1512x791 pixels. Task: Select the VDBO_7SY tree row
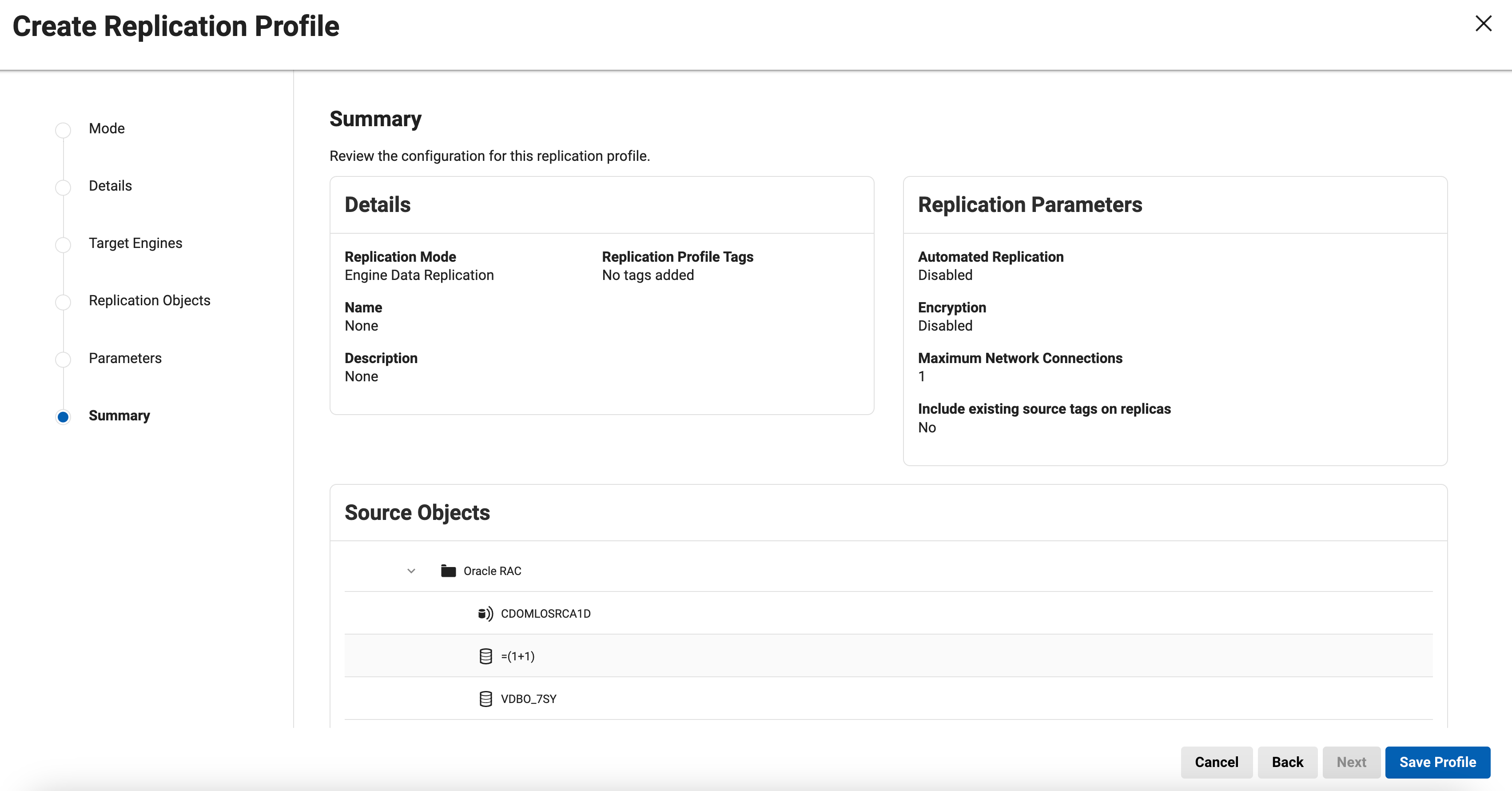tap(528, 699)
